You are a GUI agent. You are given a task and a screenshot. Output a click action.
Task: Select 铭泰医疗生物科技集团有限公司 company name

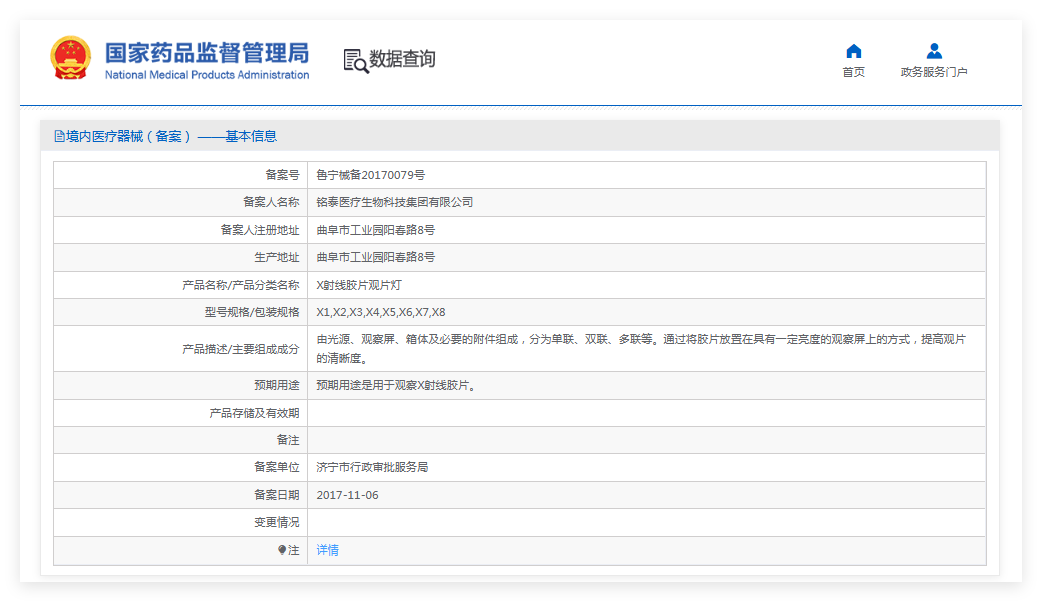point(395,202)
